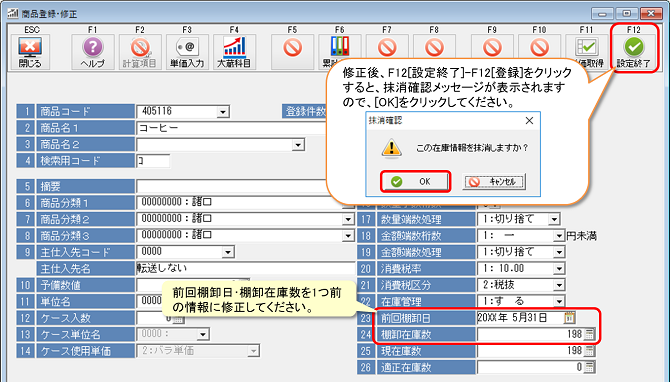
Task: Open calendar picker for 前回棚卸日
Action: point(569,317)
